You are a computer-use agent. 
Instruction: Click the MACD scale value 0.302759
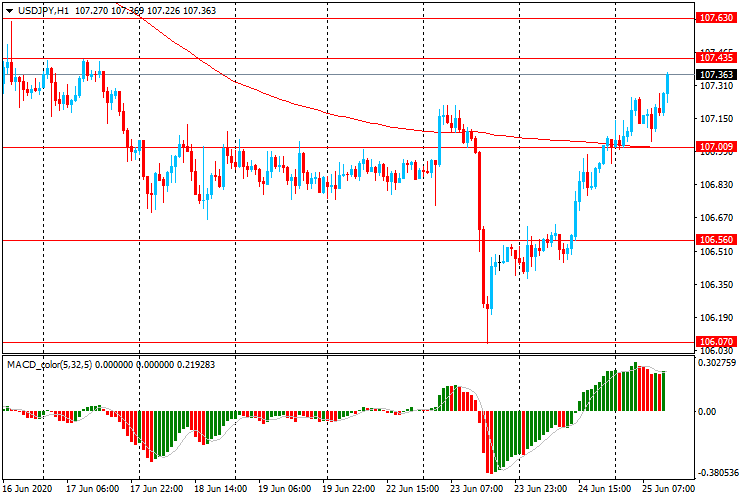coord(718,364)
